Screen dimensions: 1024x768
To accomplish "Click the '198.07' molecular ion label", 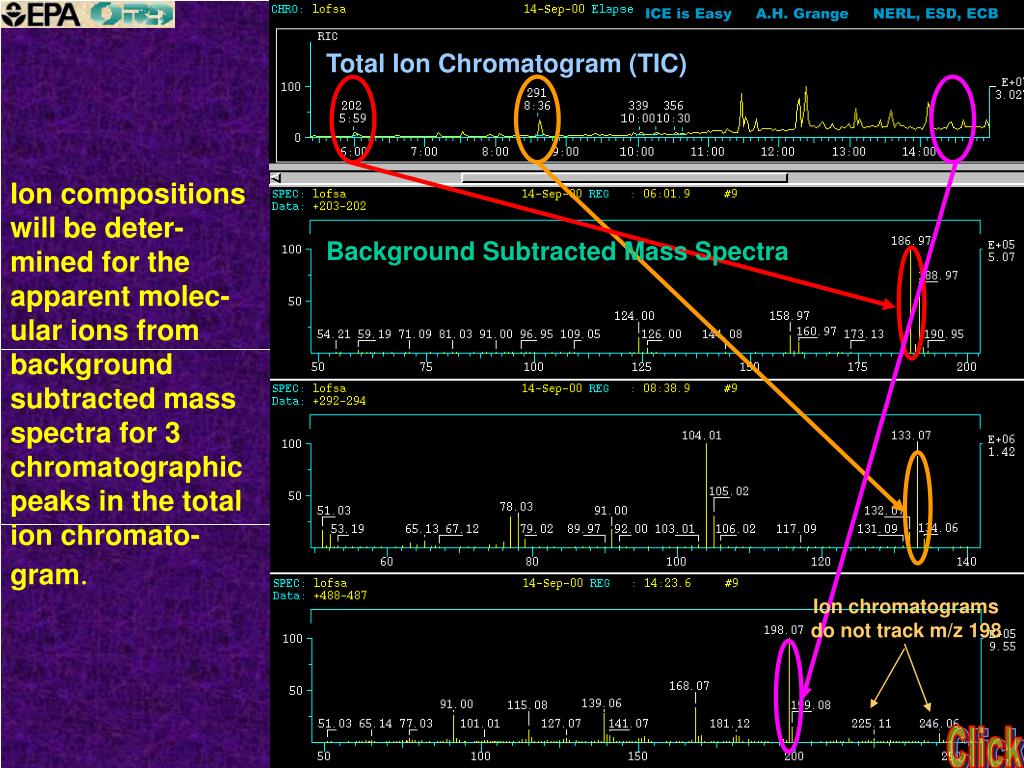I will click(x=784, y=630).
